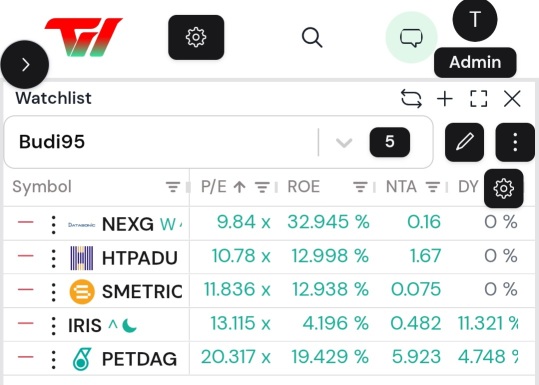Open the chat messages icon
The height and width of the screenshot is (385, 539).
pyautogui.click(x=411, y=37)
